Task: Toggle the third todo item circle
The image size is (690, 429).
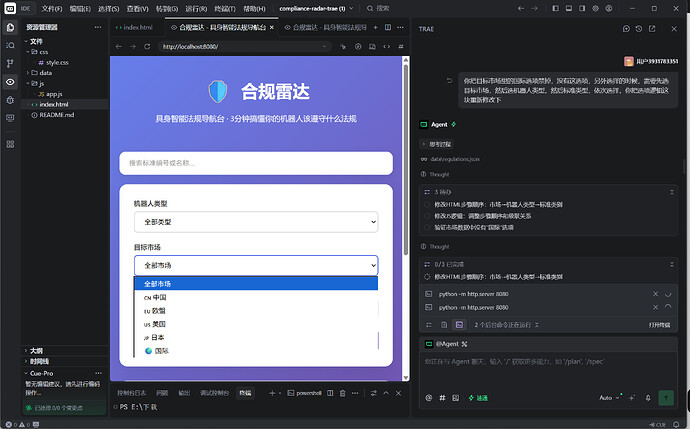Action: (427, 227)
